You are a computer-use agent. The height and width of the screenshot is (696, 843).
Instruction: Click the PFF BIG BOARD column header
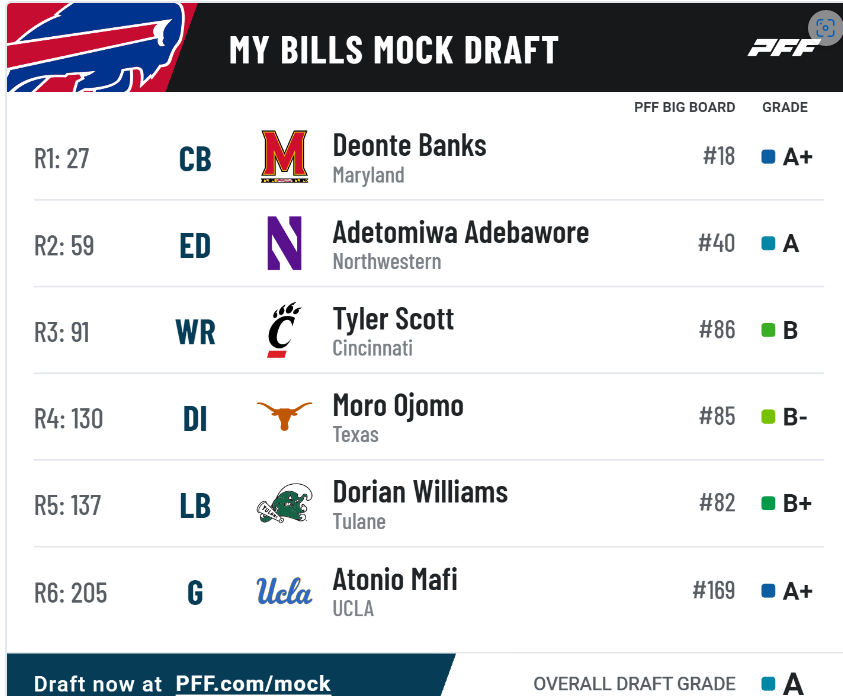pos(684,107)
